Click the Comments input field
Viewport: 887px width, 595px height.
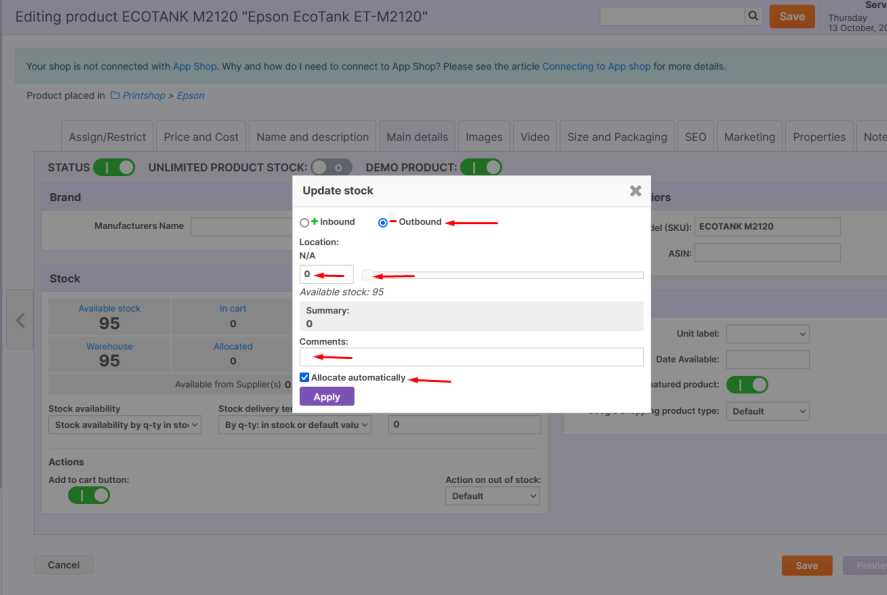point(471,357)
